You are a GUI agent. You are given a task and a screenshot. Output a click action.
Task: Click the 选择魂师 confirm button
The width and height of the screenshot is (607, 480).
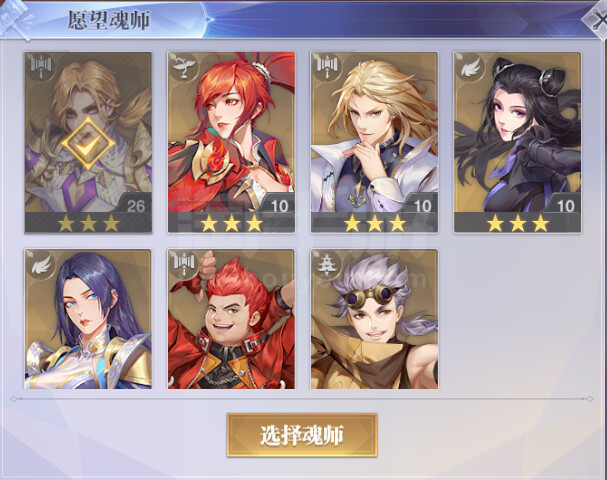pyautogui.click(x=302, y=435)
